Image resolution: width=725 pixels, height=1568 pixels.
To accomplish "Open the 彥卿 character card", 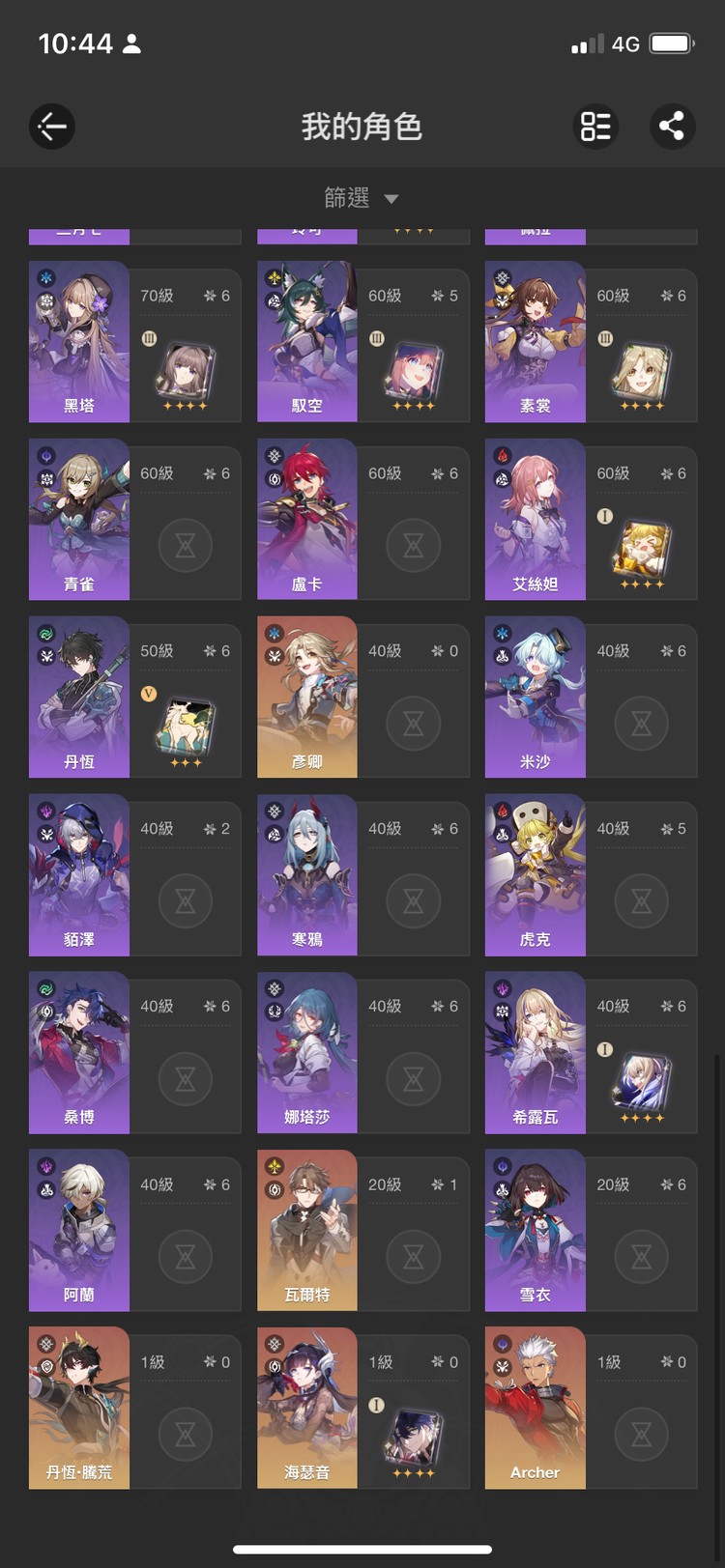I will point(362,697).
